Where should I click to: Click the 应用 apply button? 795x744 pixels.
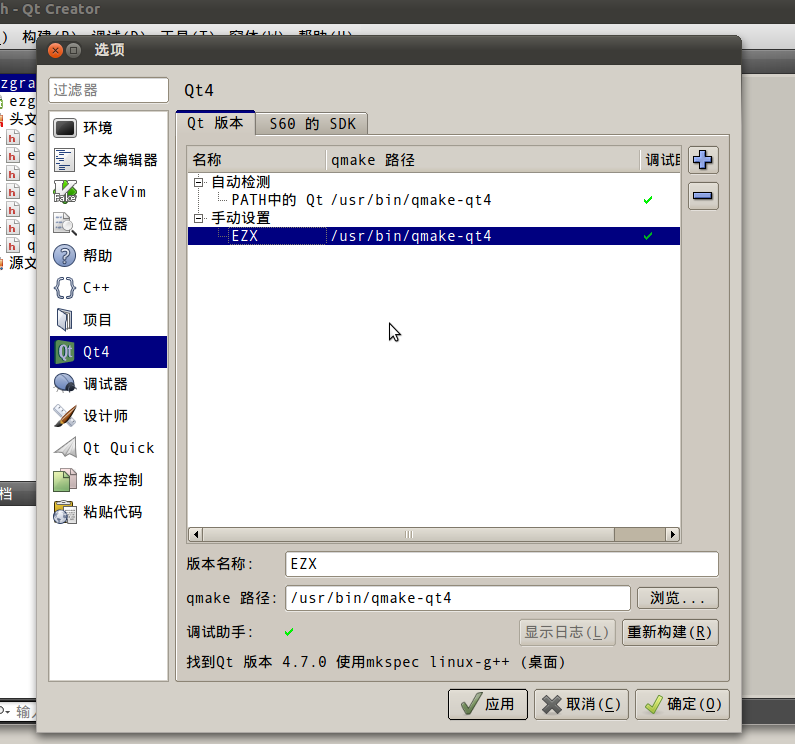click(x=488, y=704)
